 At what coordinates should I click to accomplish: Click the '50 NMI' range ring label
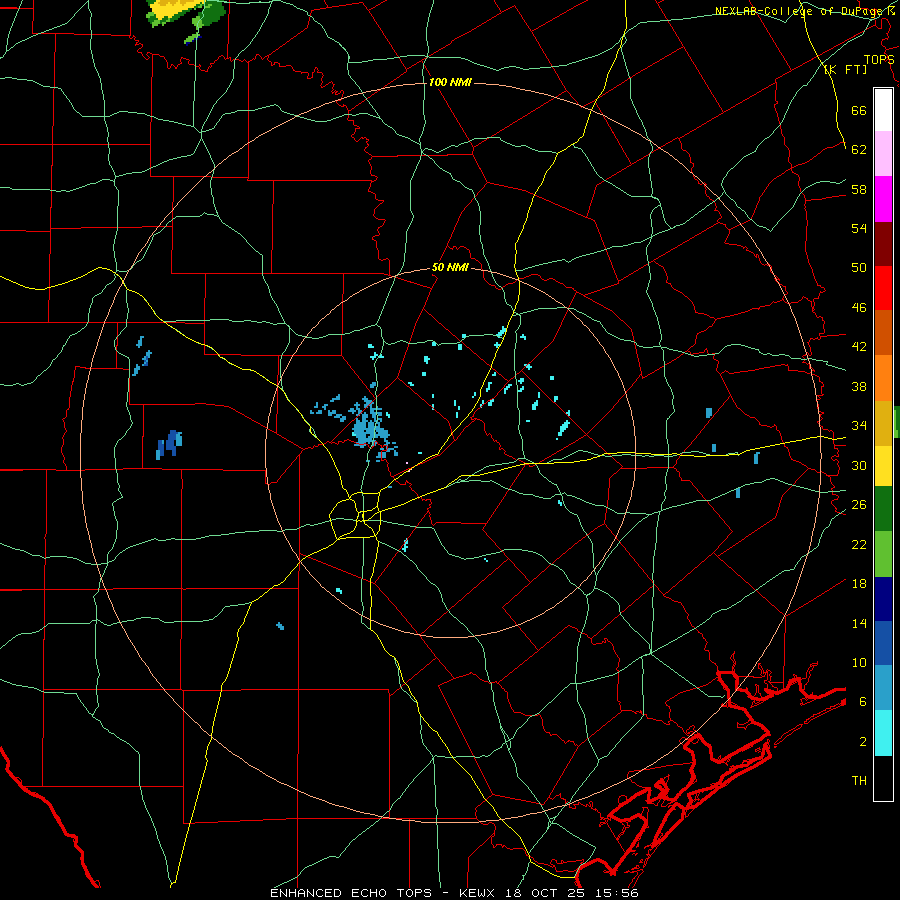click(450, 267)
